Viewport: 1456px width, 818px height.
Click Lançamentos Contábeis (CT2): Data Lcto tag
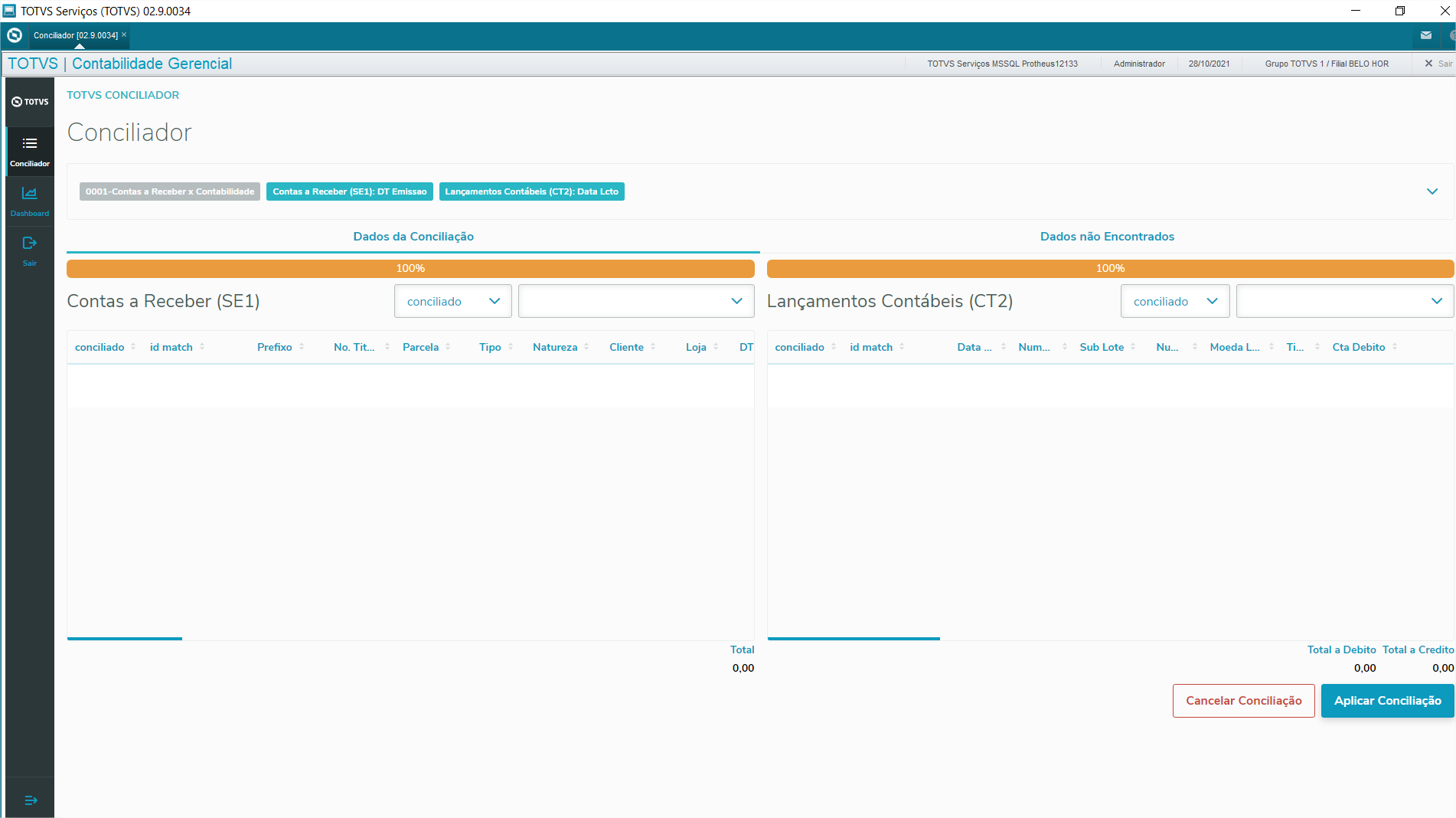532,191
